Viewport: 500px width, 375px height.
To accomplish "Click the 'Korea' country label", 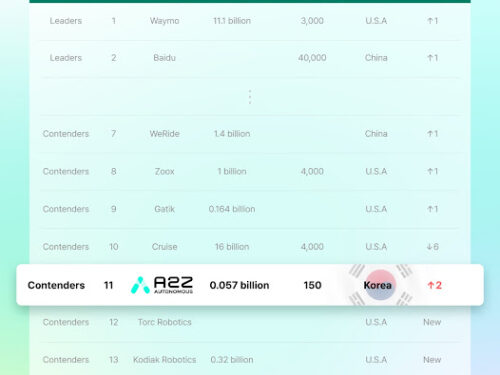I will 377,285.
